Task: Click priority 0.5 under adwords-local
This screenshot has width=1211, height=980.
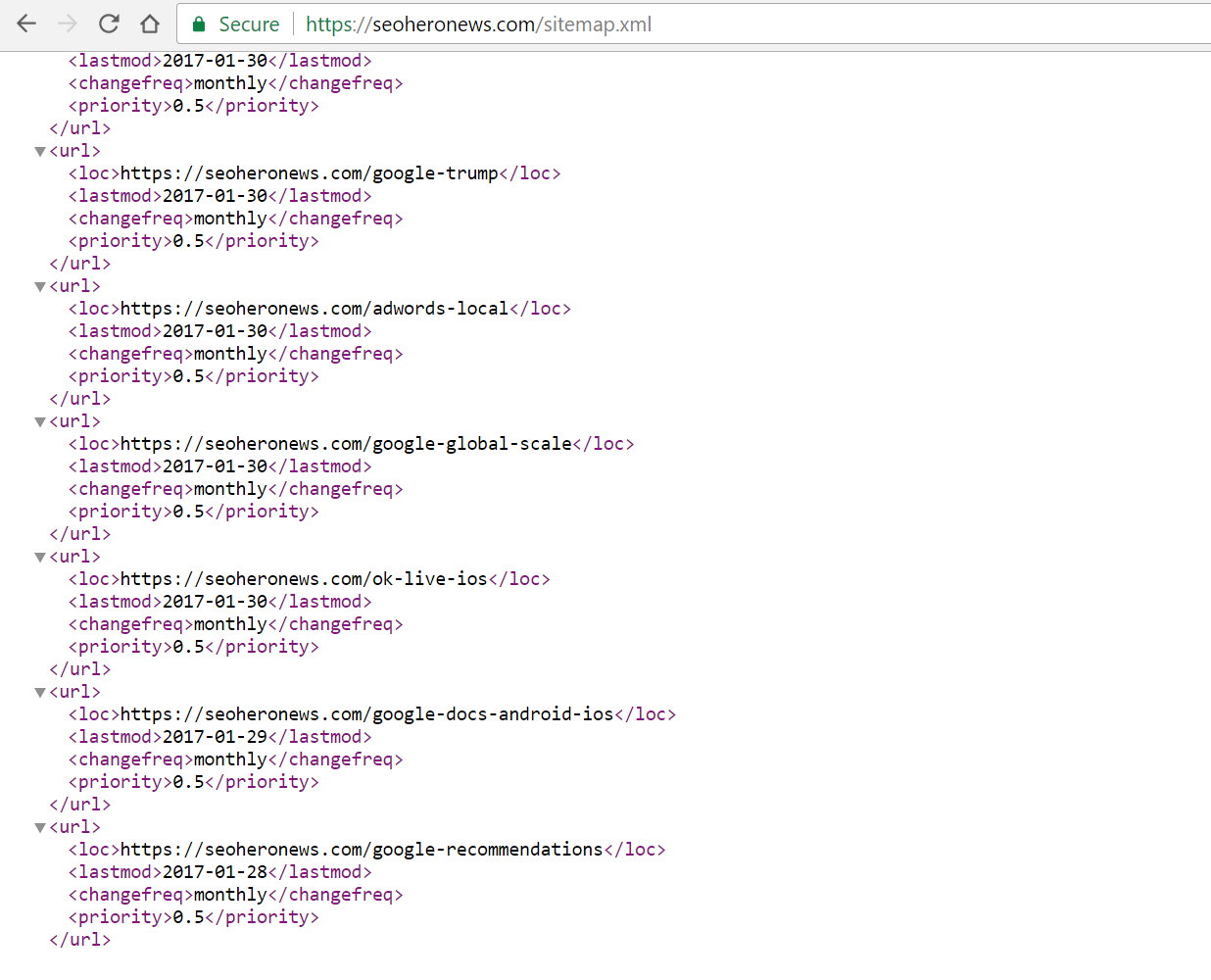Action: [x=188, y=376]
